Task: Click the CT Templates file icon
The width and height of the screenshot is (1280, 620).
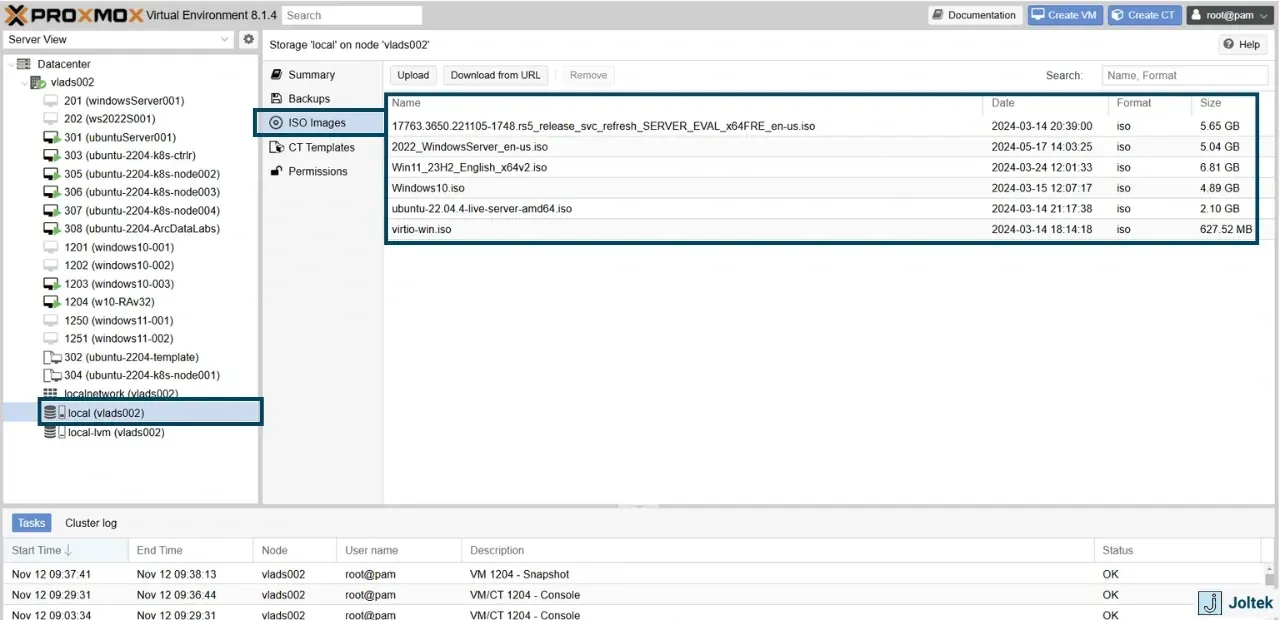Action: [x=277, y=147]
